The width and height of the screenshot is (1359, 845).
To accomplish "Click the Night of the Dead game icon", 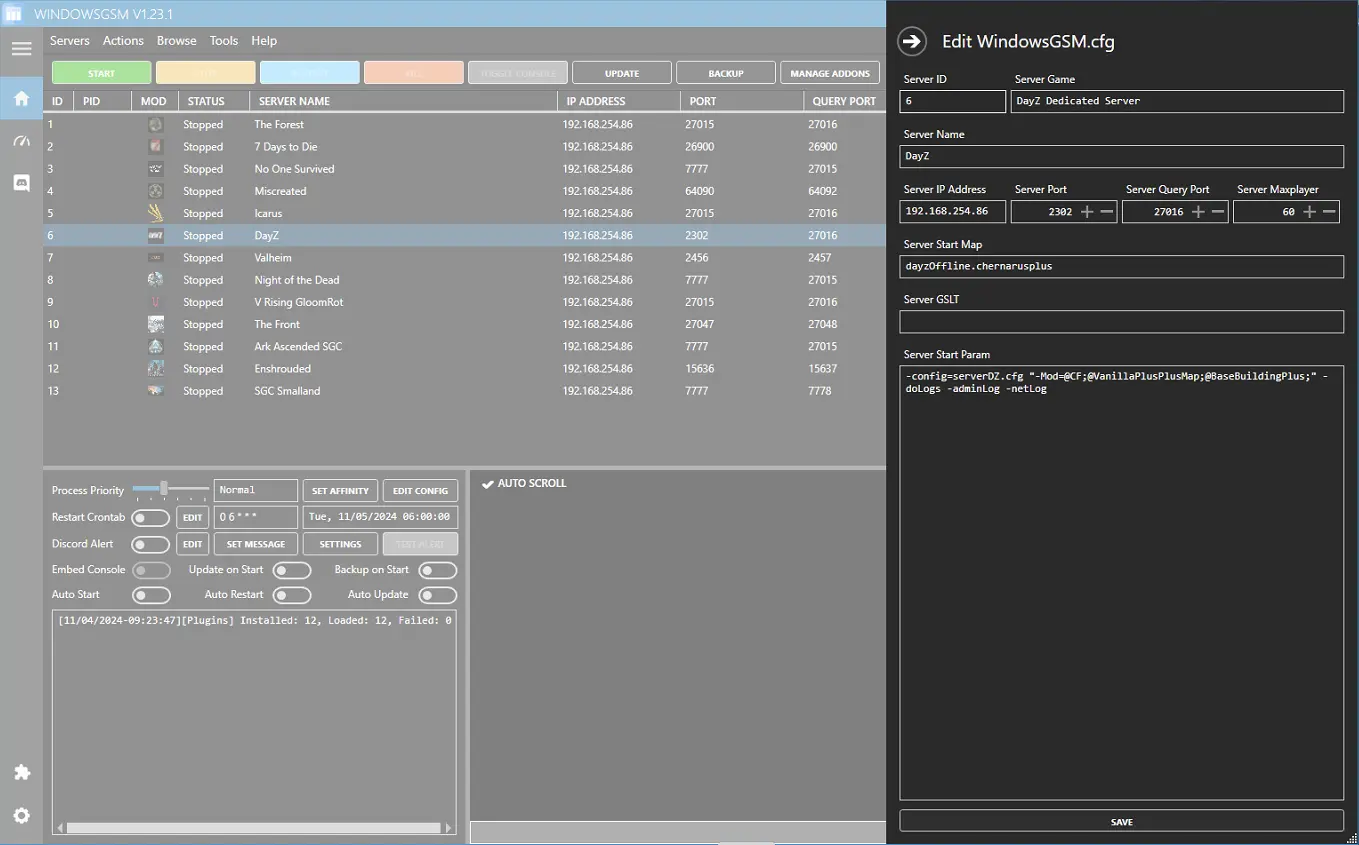I will [x=155, y=280].
